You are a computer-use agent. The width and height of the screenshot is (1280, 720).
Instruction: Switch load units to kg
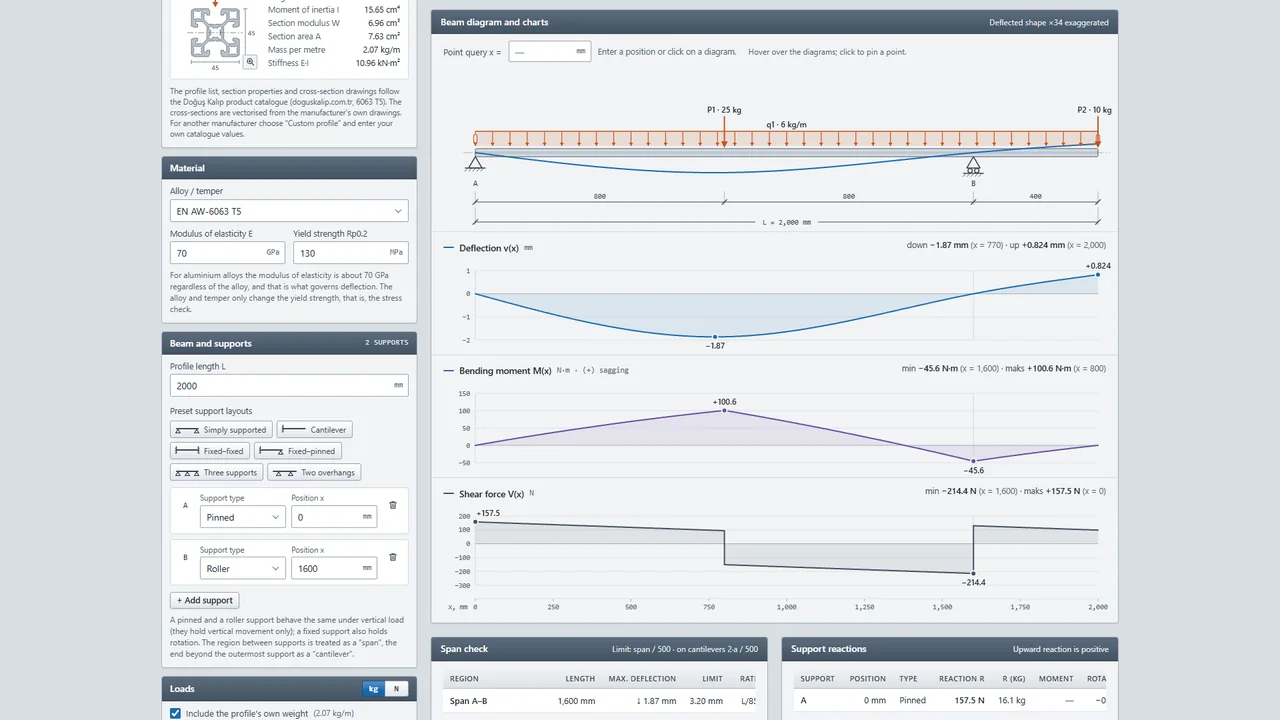pyautogui.click(x=373, y=689)
